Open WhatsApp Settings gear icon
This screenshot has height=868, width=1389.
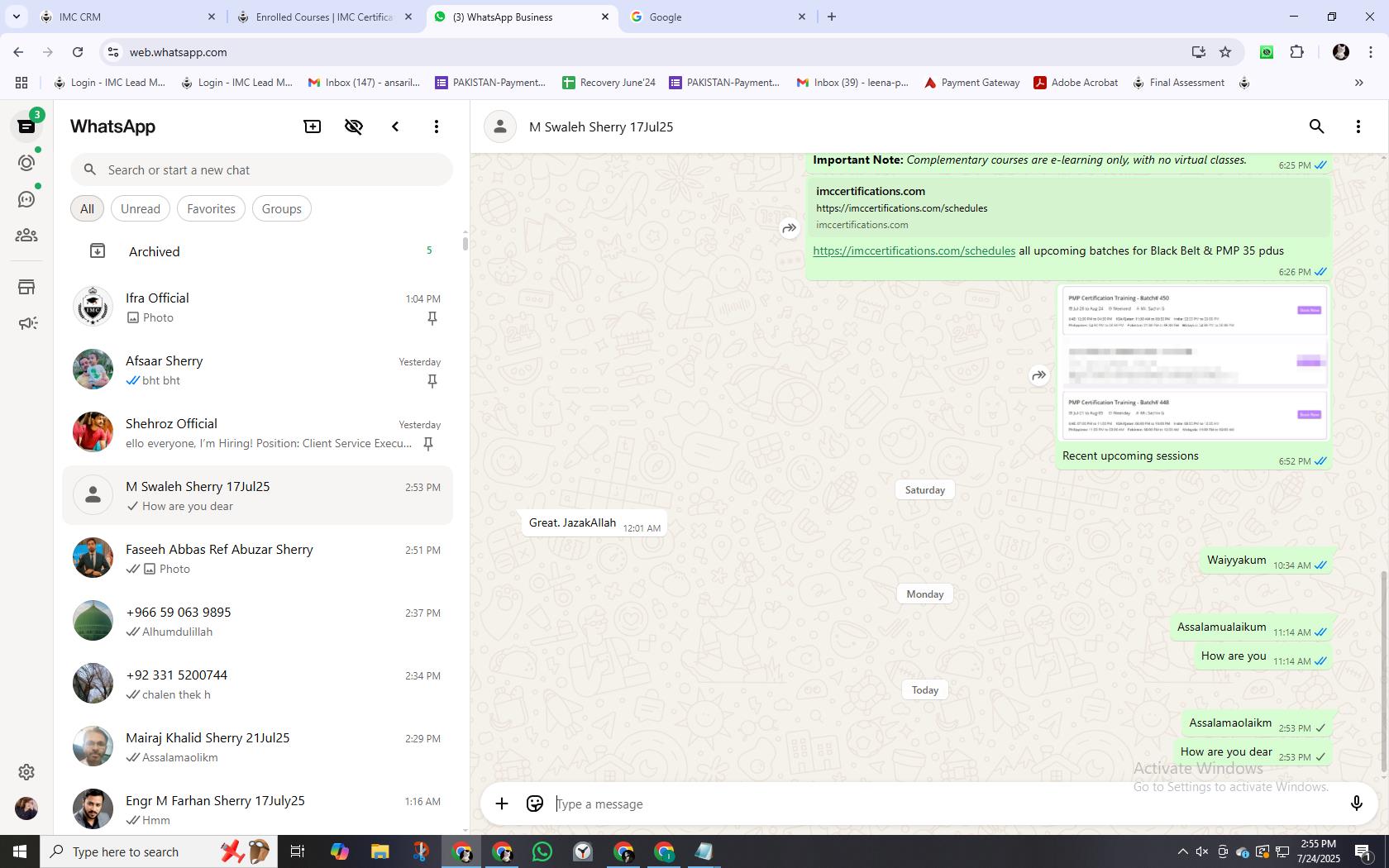[x=26, y=771]
